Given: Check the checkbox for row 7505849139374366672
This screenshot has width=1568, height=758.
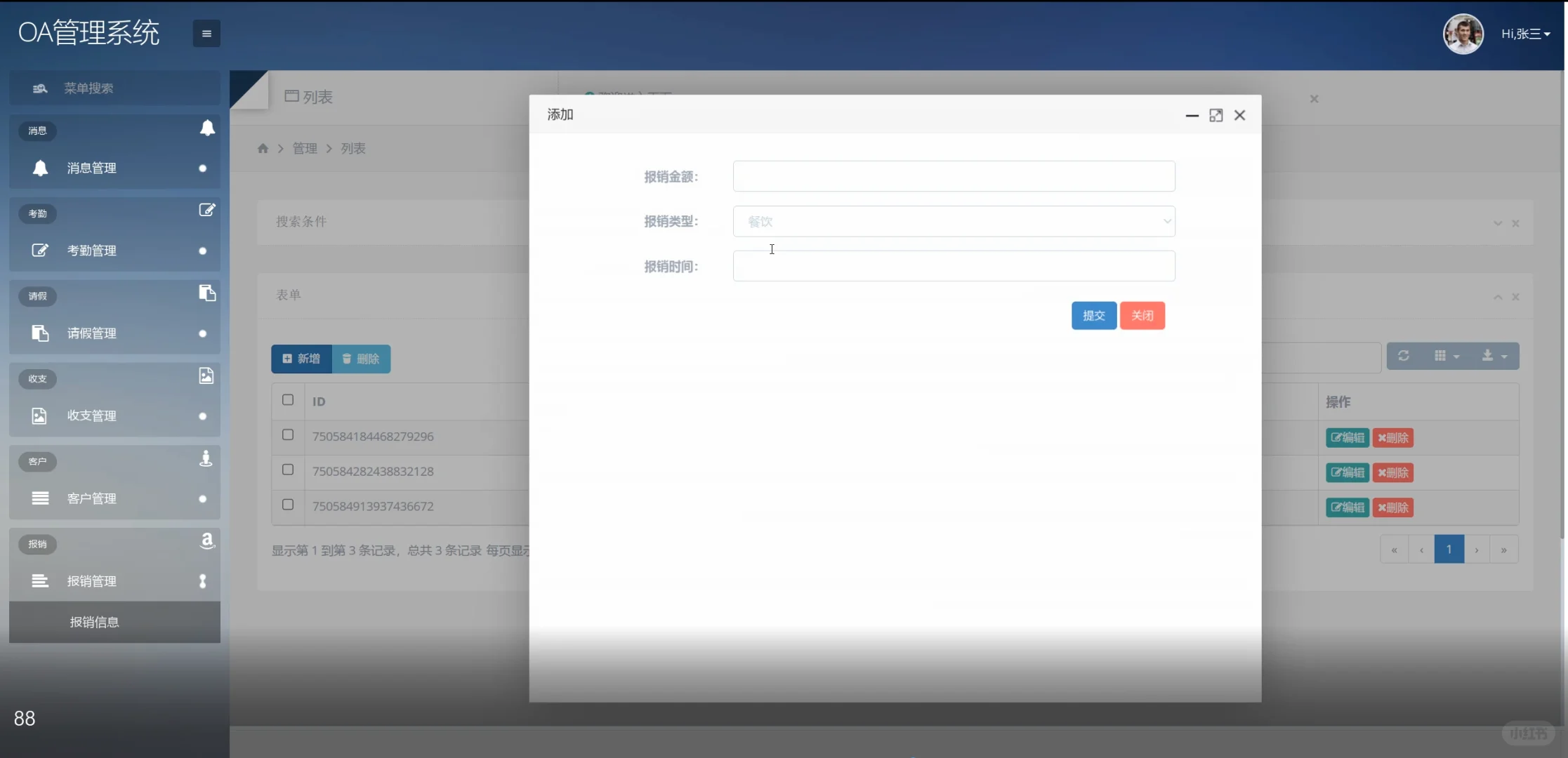Looking at the screenshot, I should click(287, 504).
